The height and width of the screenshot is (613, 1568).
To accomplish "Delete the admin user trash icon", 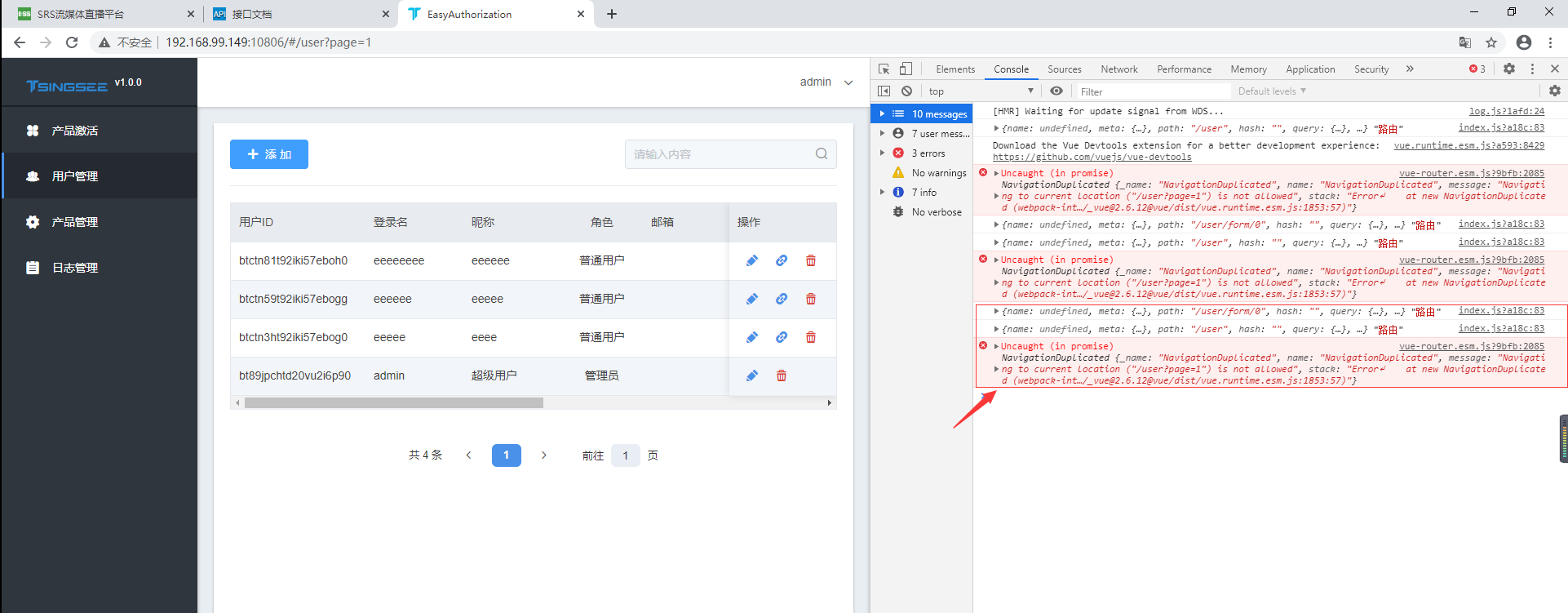I will coord(782,375).
